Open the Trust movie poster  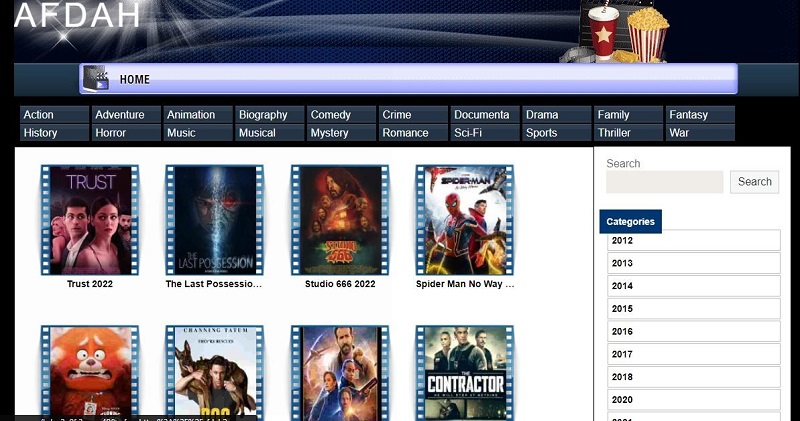coord(90,220)
